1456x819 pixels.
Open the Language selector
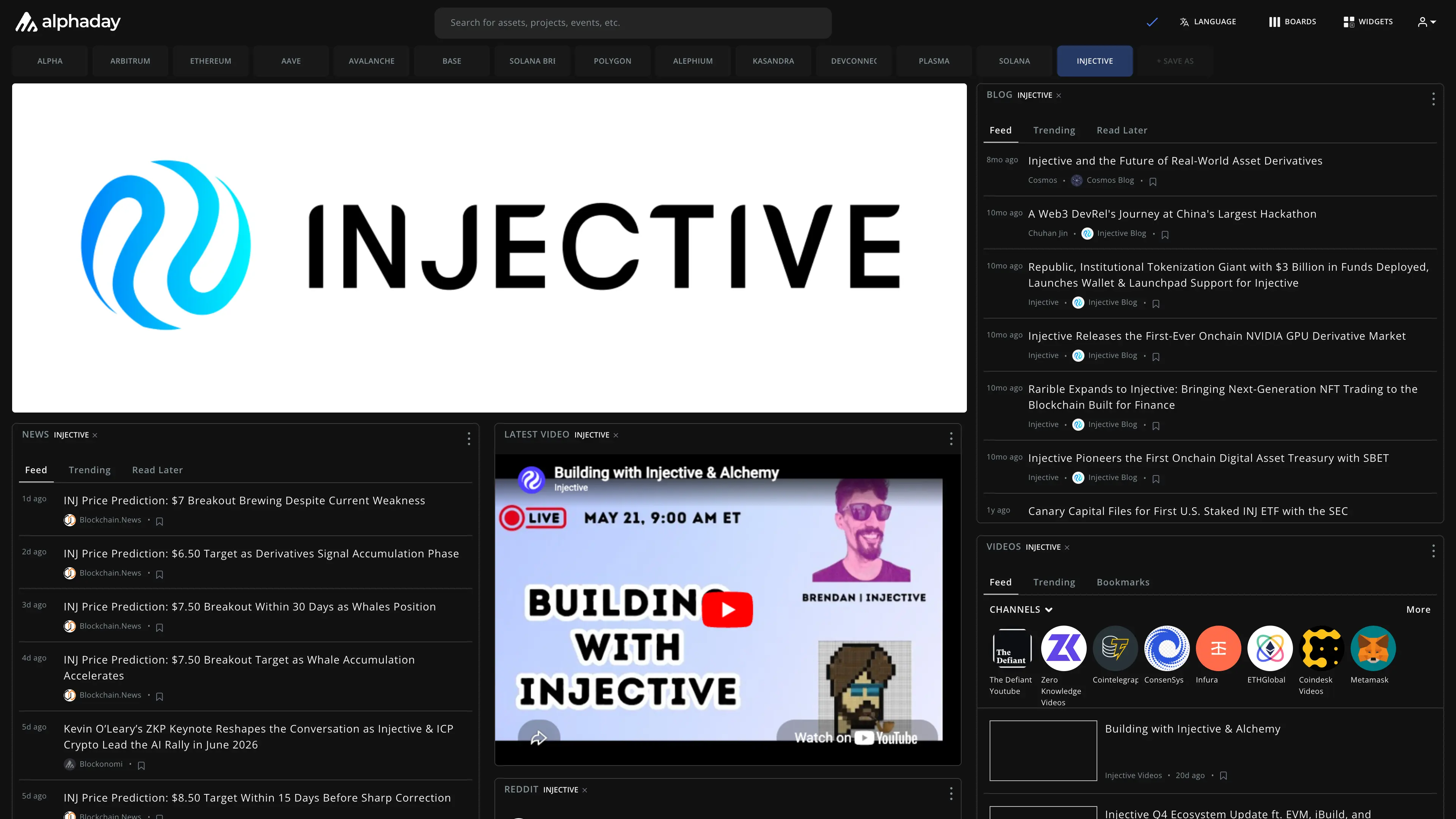tap(1208, 22)
